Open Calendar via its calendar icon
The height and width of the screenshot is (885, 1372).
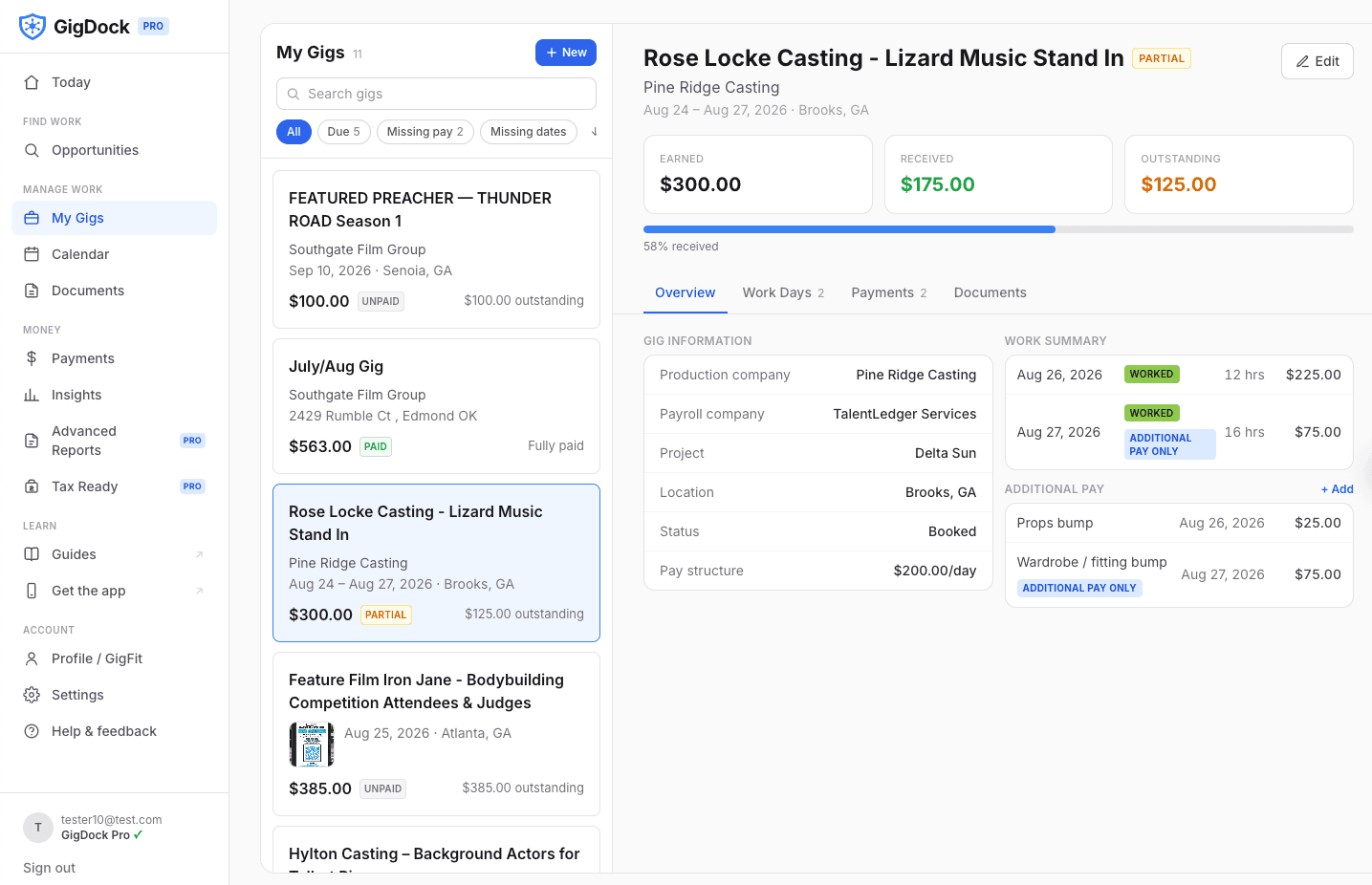(32, 254)
